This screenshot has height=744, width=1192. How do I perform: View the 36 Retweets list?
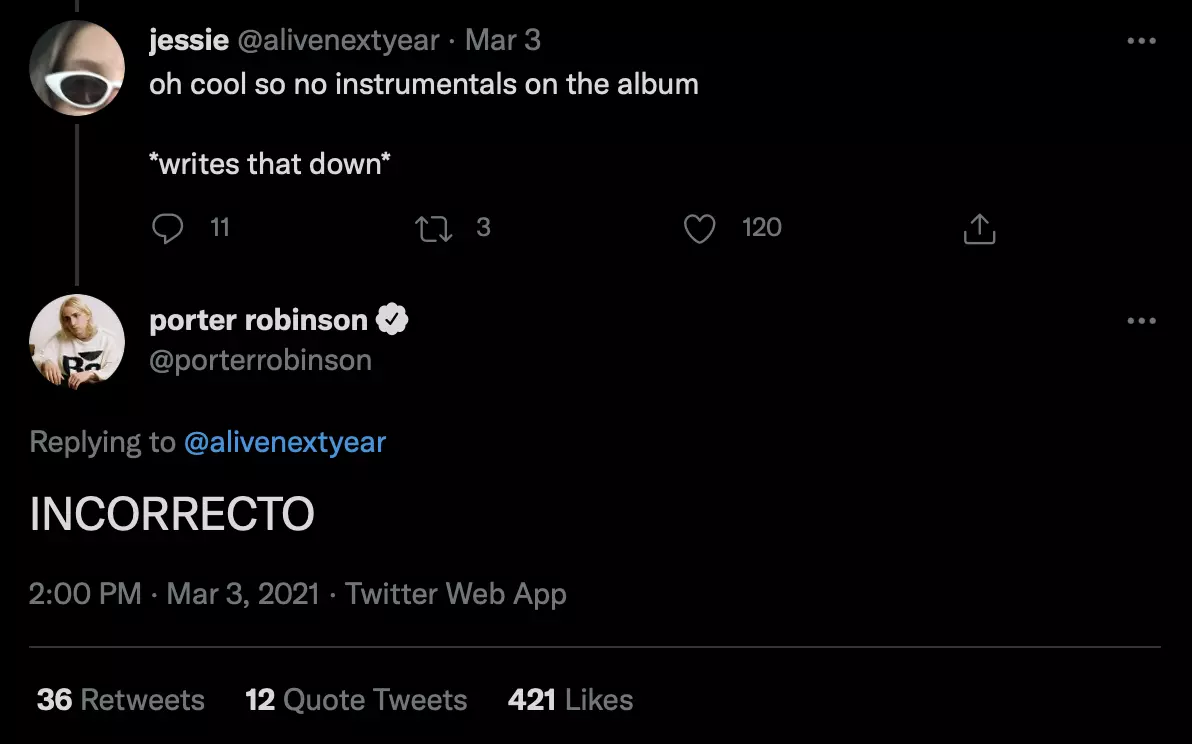point(121,700)
